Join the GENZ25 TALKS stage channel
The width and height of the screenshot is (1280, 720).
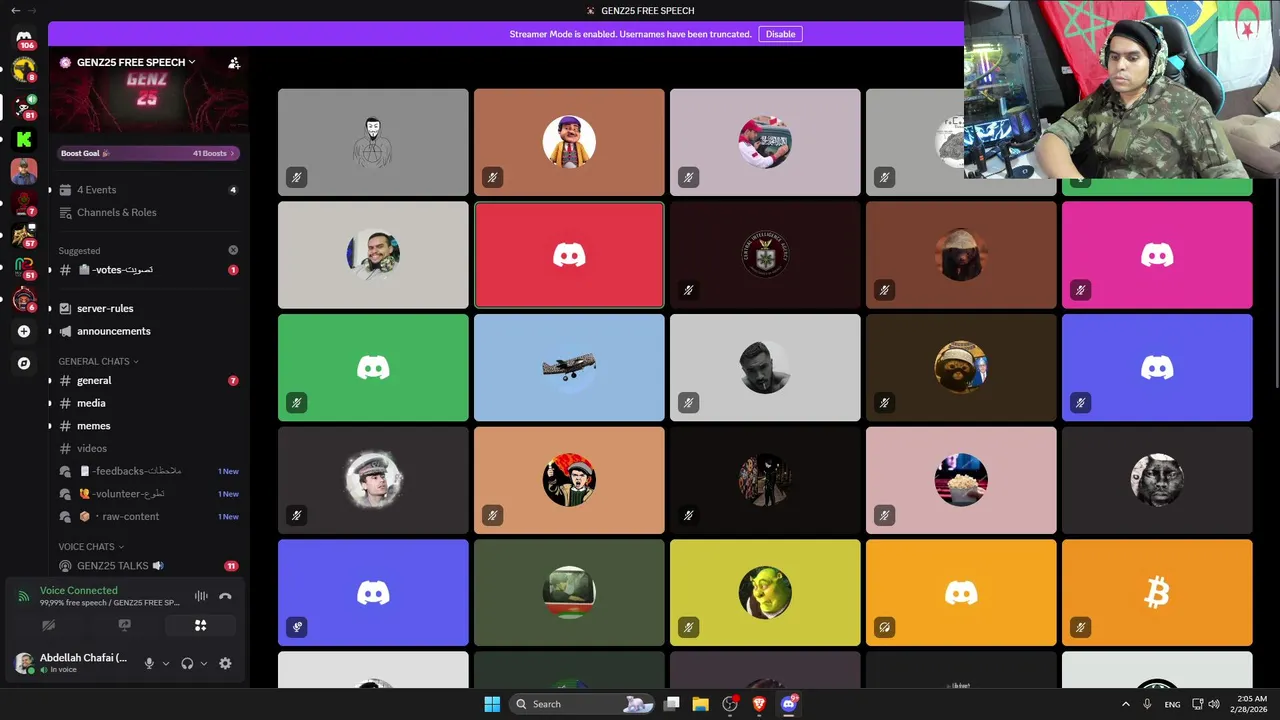148,566
